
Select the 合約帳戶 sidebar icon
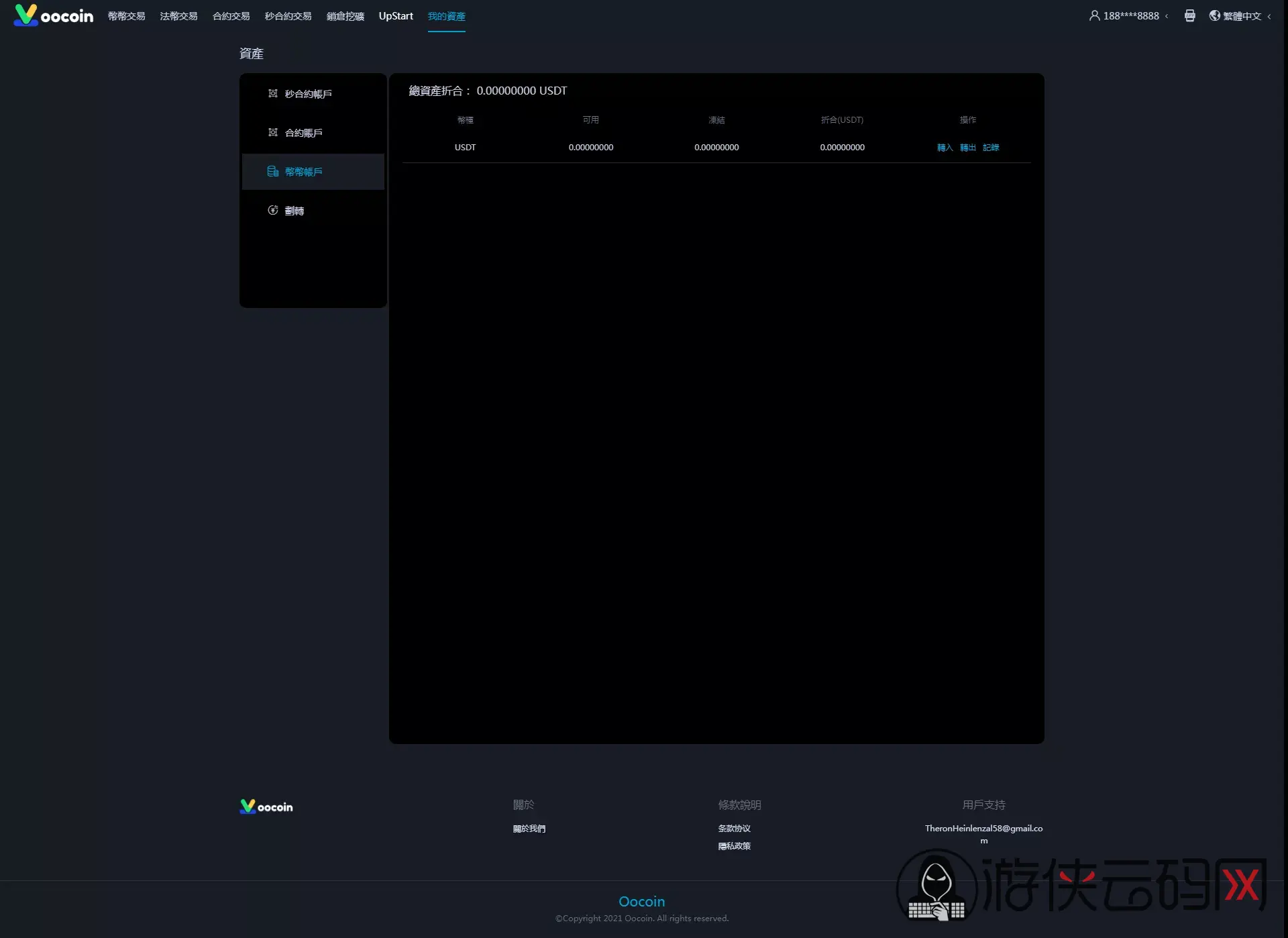pos(273,132)
